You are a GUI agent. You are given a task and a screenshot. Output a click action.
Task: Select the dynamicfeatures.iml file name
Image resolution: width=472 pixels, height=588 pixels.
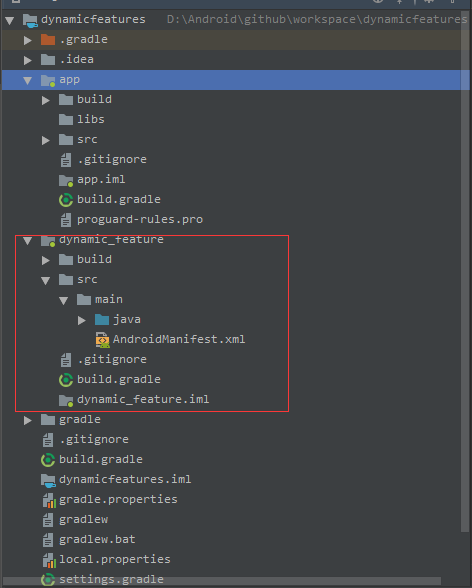125,480
